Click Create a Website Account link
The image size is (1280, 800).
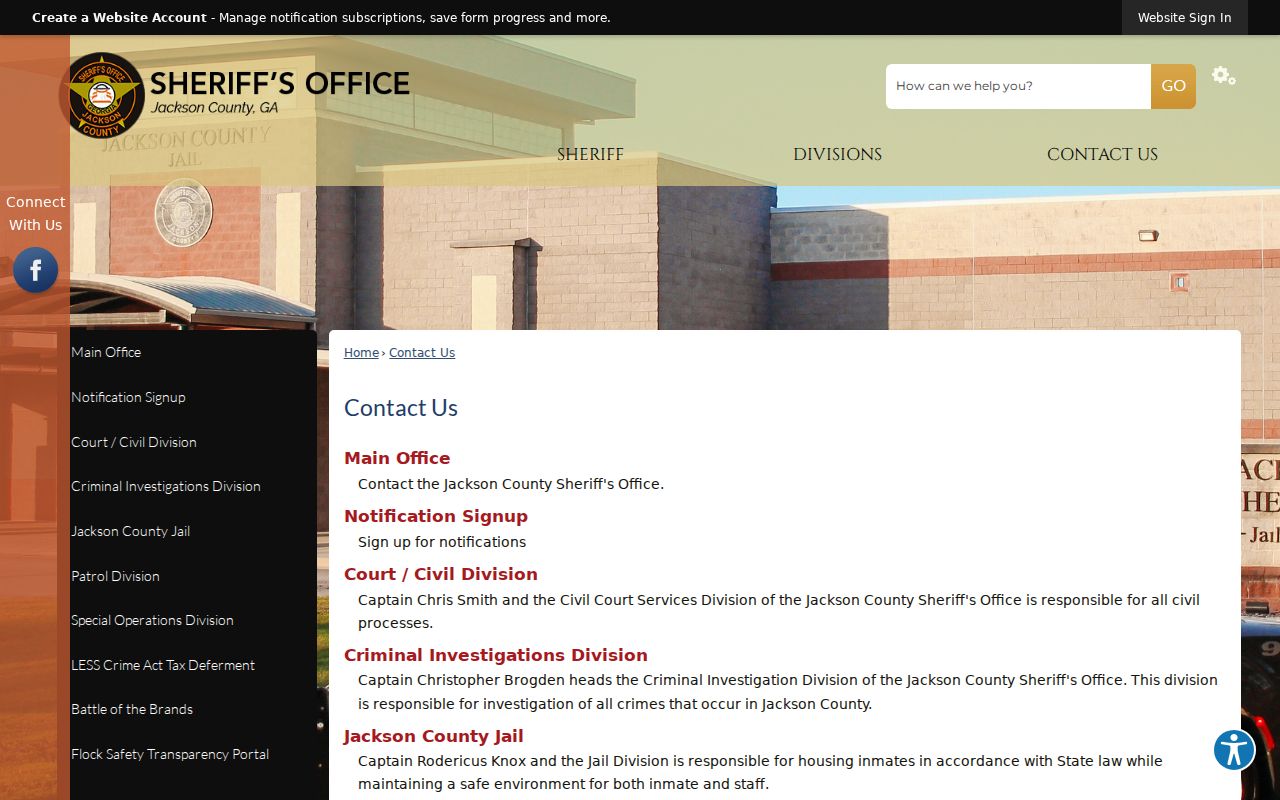tap(119, 18)
